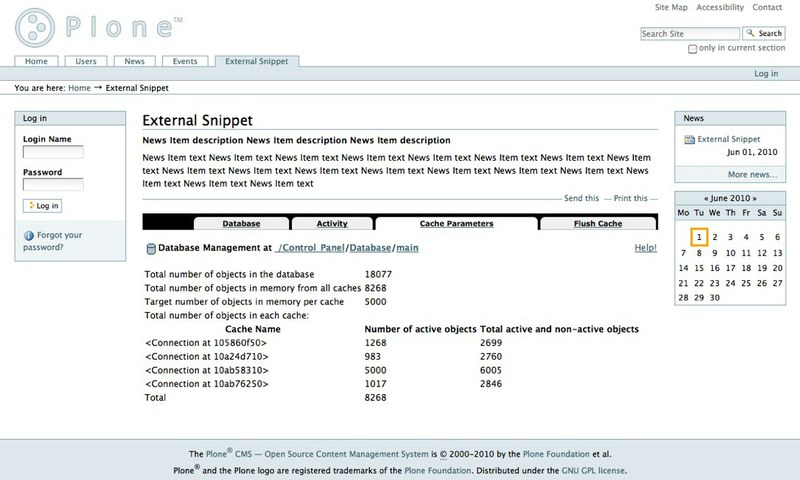Image resolution: width=800 pixels, height=480 pixels.
Task: Enable only in current section checkbox
Action: click(x=693, y=48)
